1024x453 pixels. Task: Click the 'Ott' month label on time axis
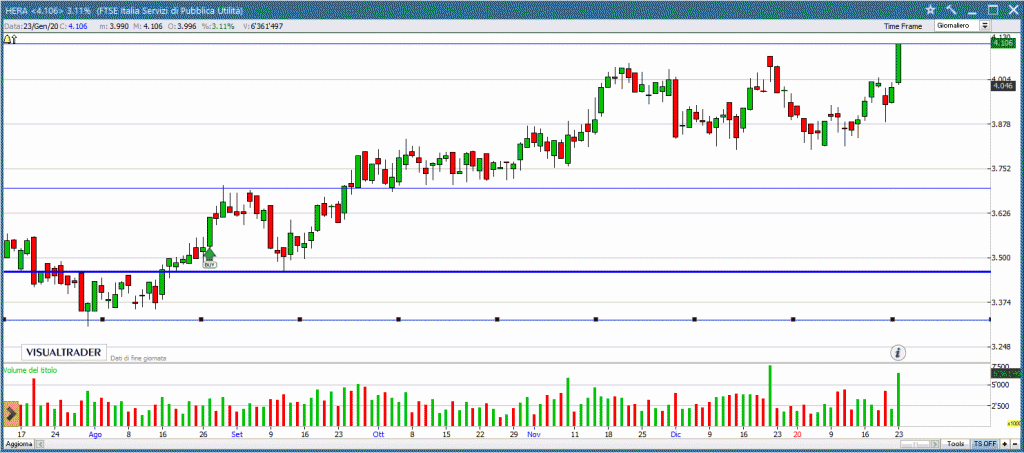[378, 434]
